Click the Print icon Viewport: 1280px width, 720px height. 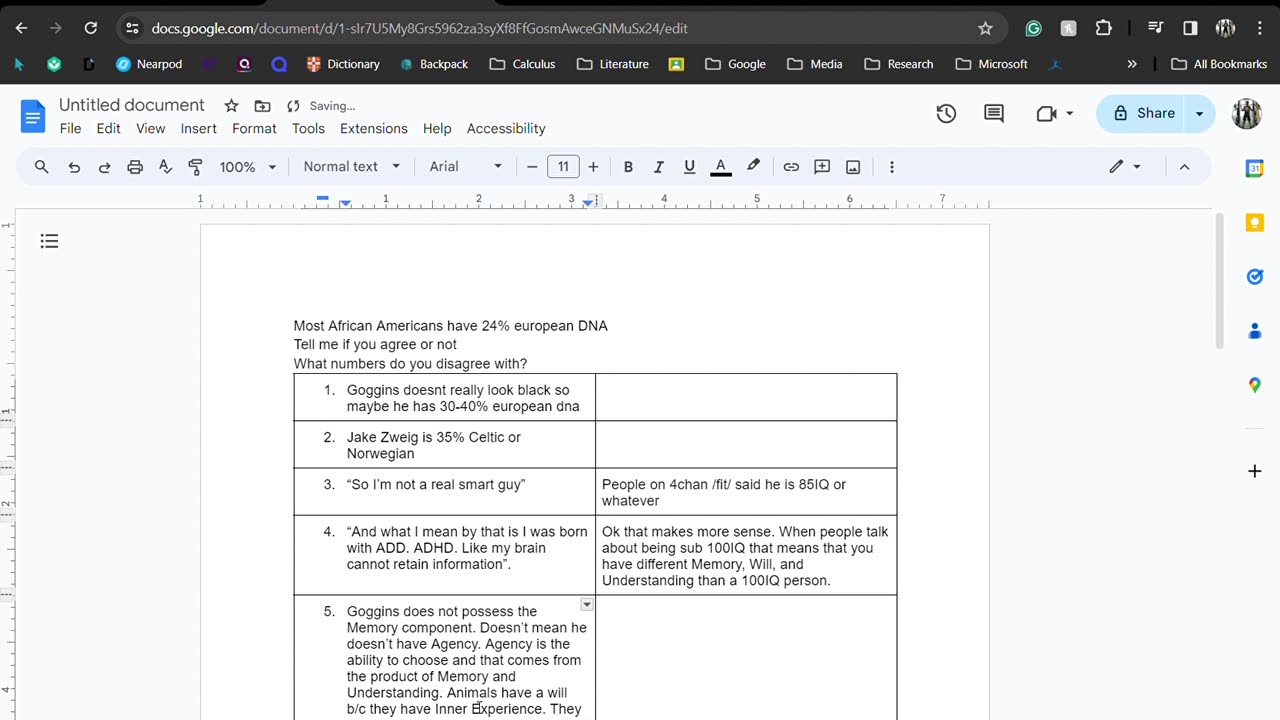click(135, 167)
